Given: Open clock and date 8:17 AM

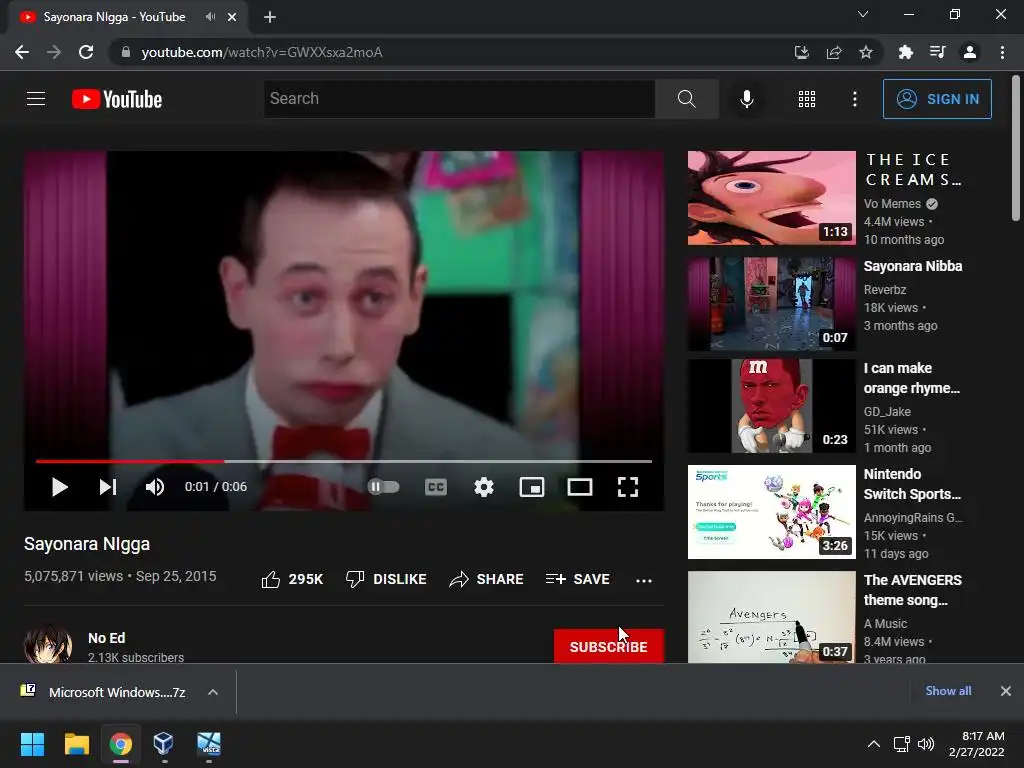Looking at the screenshot, I should pyautogui.click(x=976, y=744).
